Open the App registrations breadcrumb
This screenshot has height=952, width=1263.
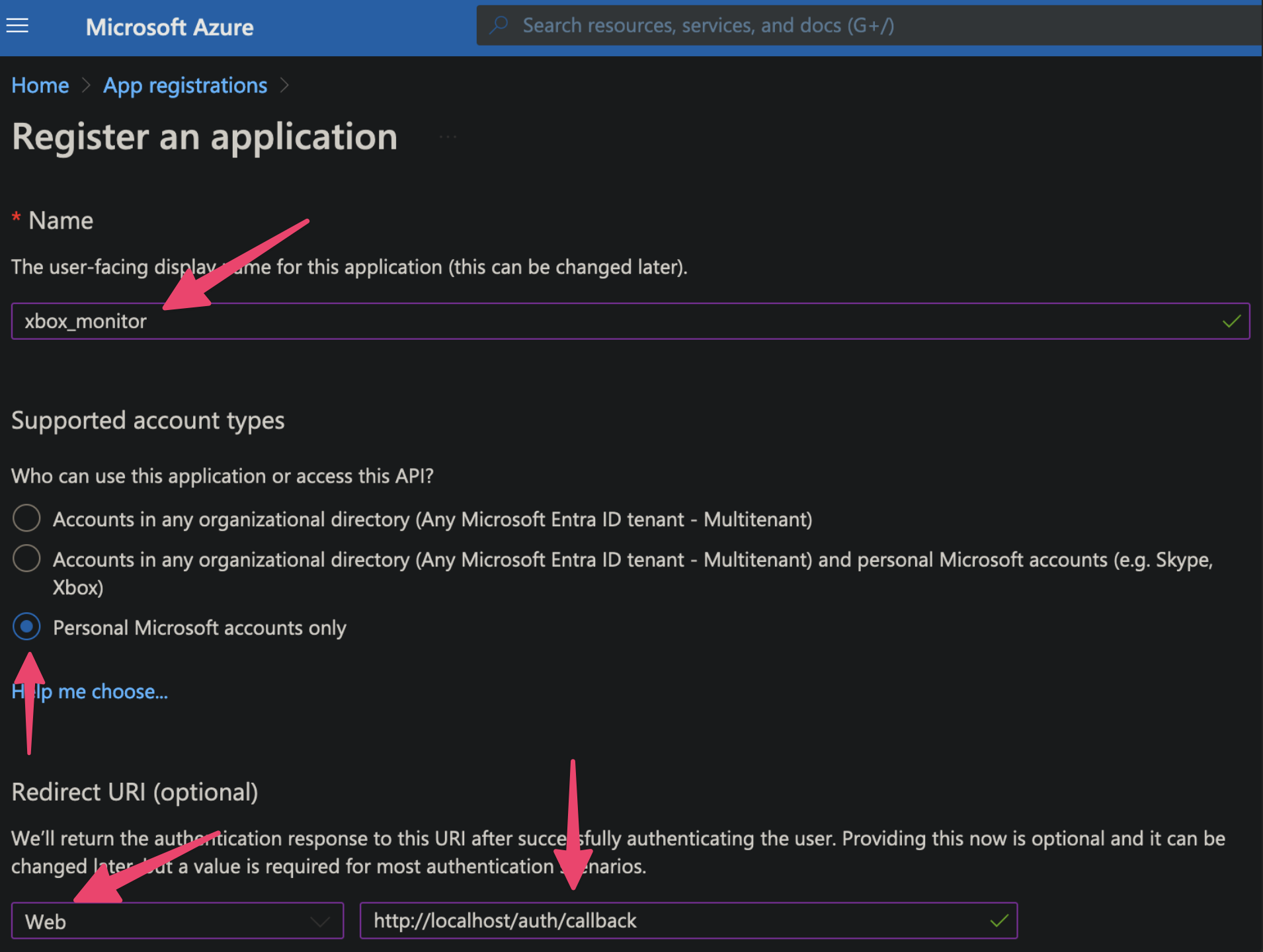(185, 85)
